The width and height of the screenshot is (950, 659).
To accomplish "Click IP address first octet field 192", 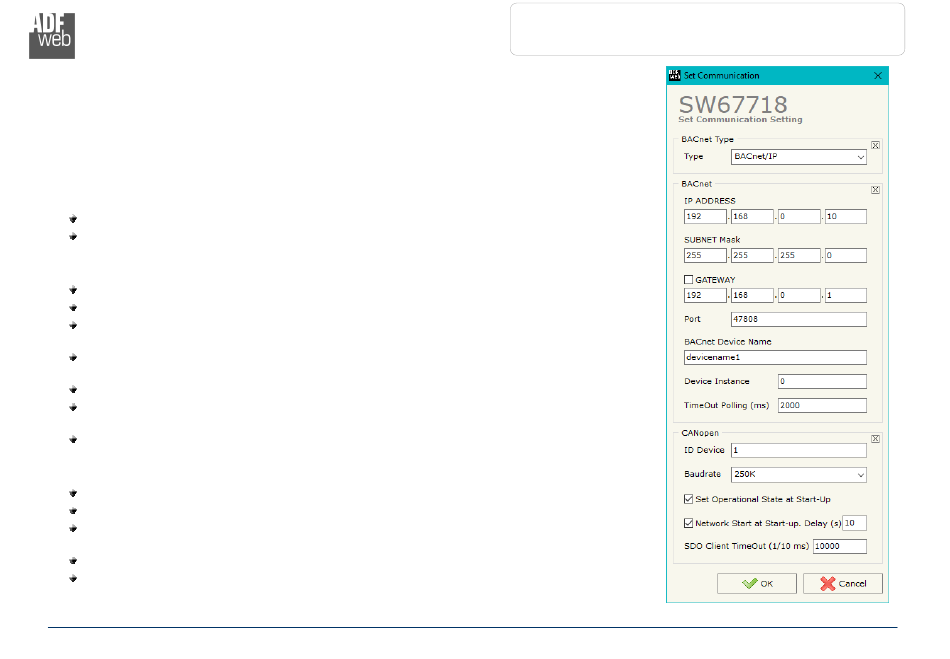I will point(705,216).
